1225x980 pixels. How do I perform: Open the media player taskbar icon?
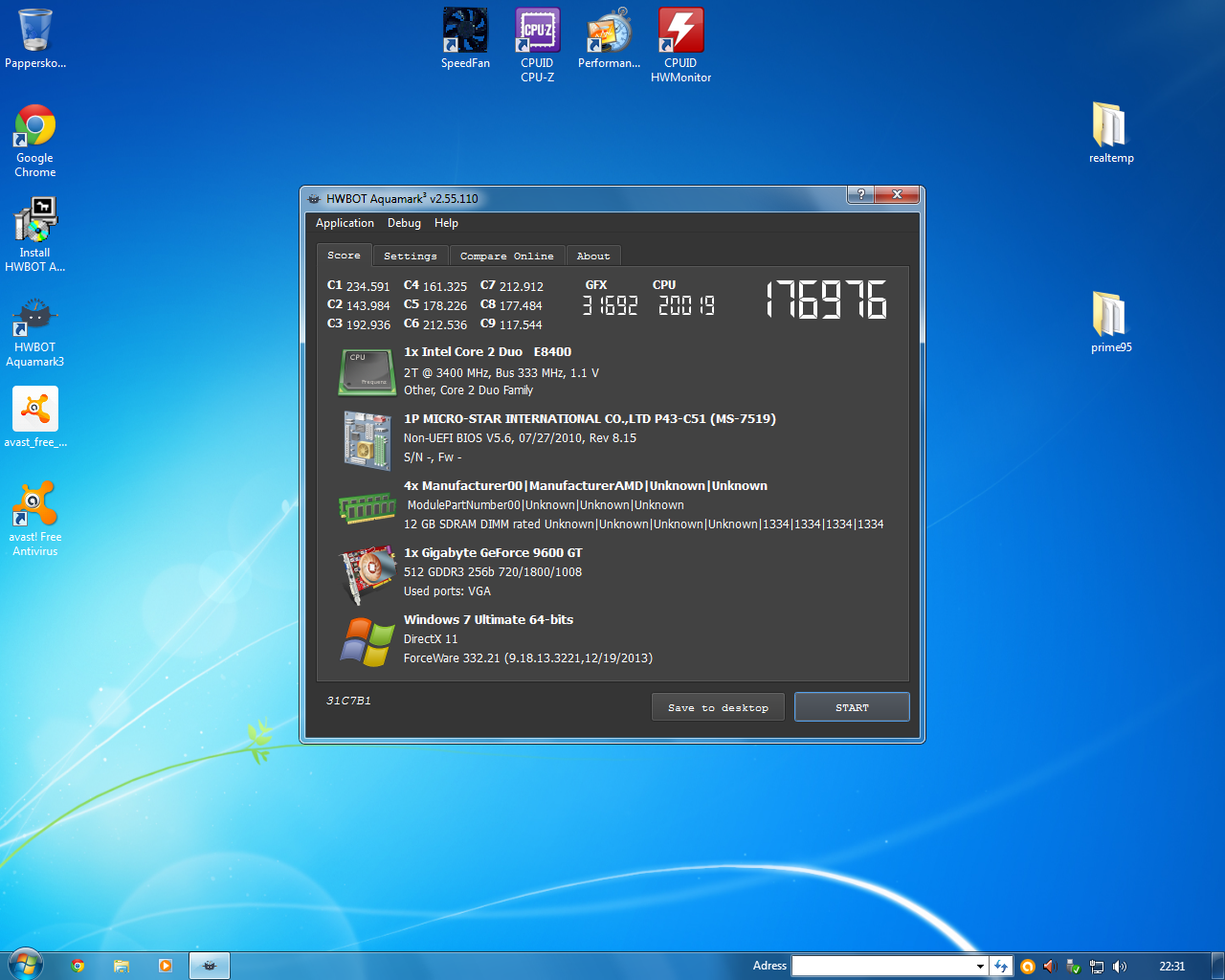coord(165,966)
